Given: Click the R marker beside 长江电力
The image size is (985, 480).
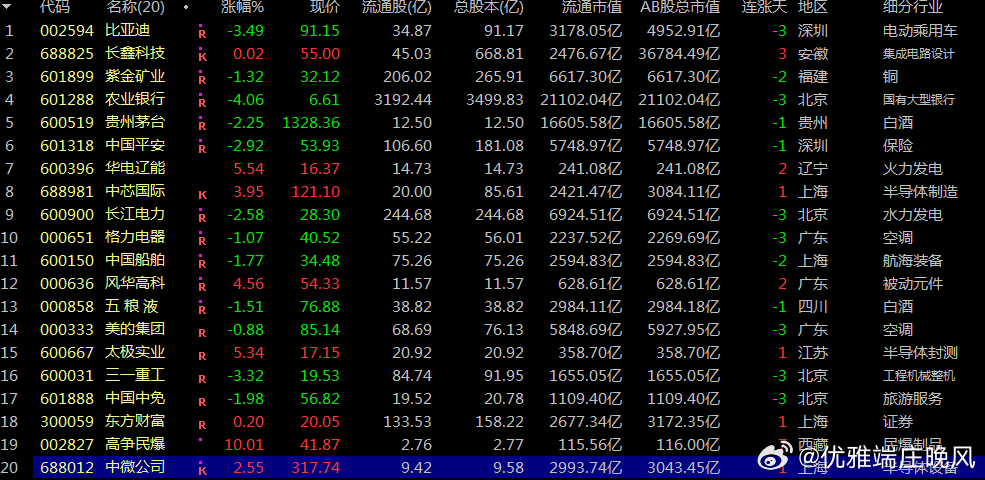Looking at the screenshot, I should 202,218.
